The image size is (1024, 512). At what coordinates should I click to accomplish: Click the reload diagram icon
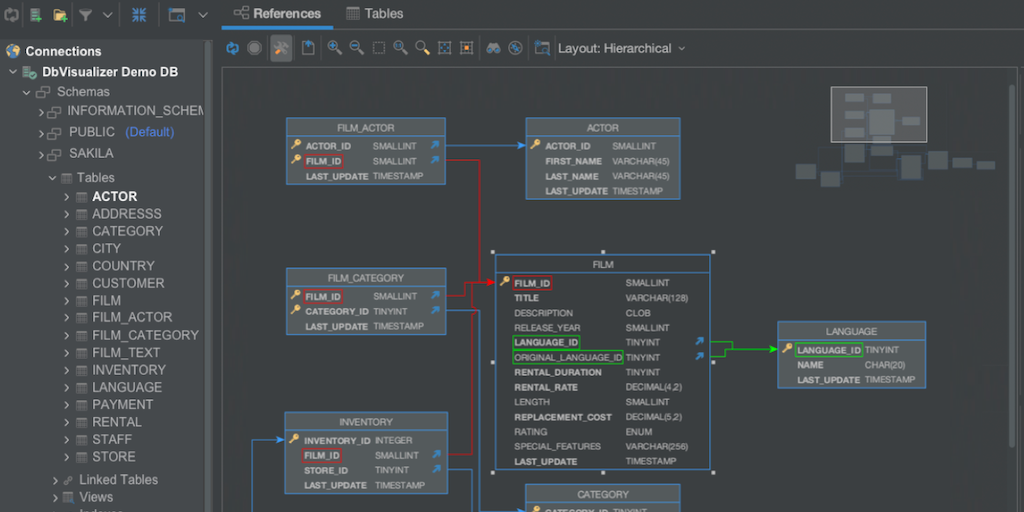(x=232, y=48)
